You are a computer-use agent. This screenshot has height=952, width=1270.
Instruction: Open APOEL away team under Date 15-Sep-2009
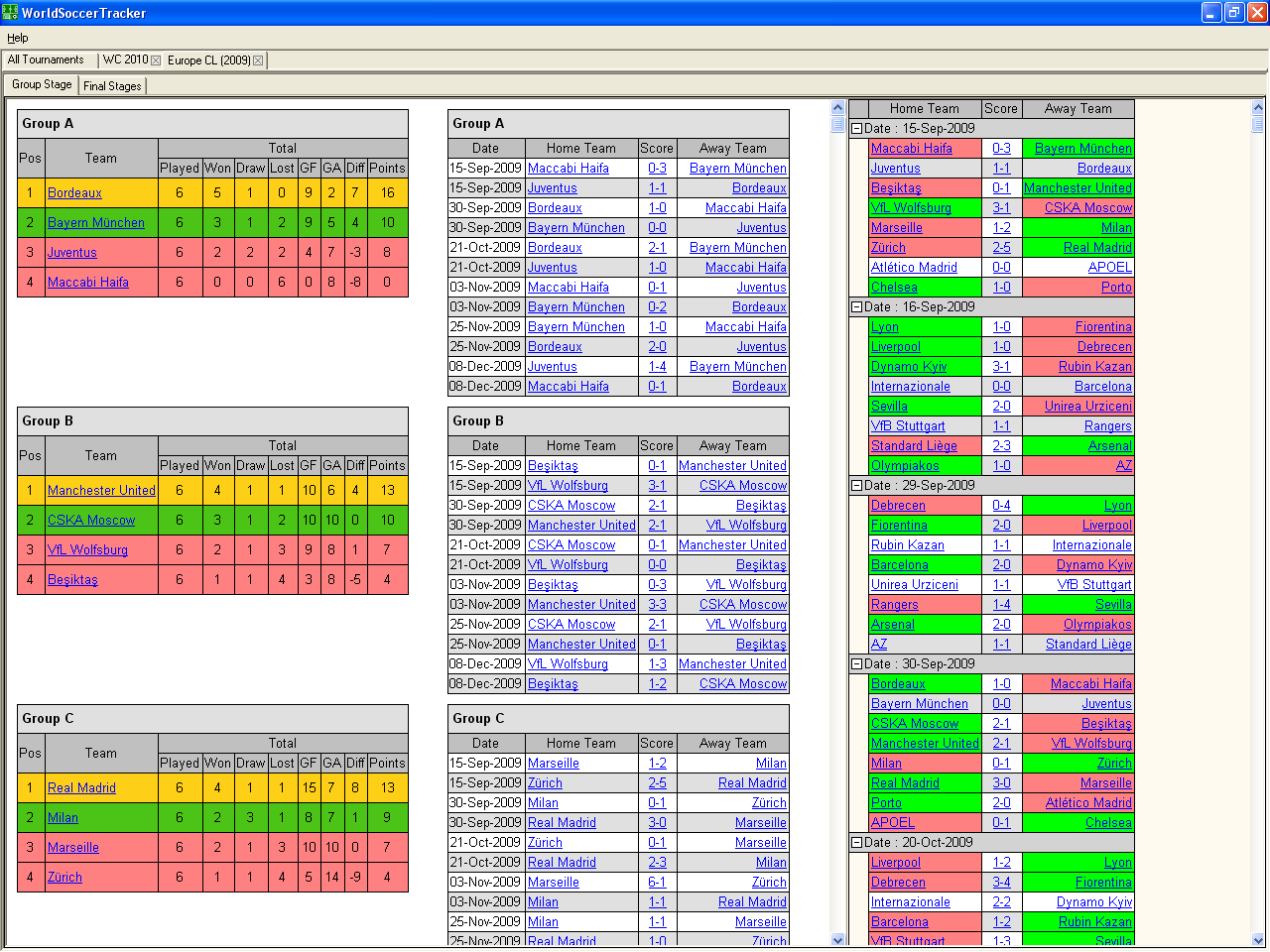[x=1110, y=268]
